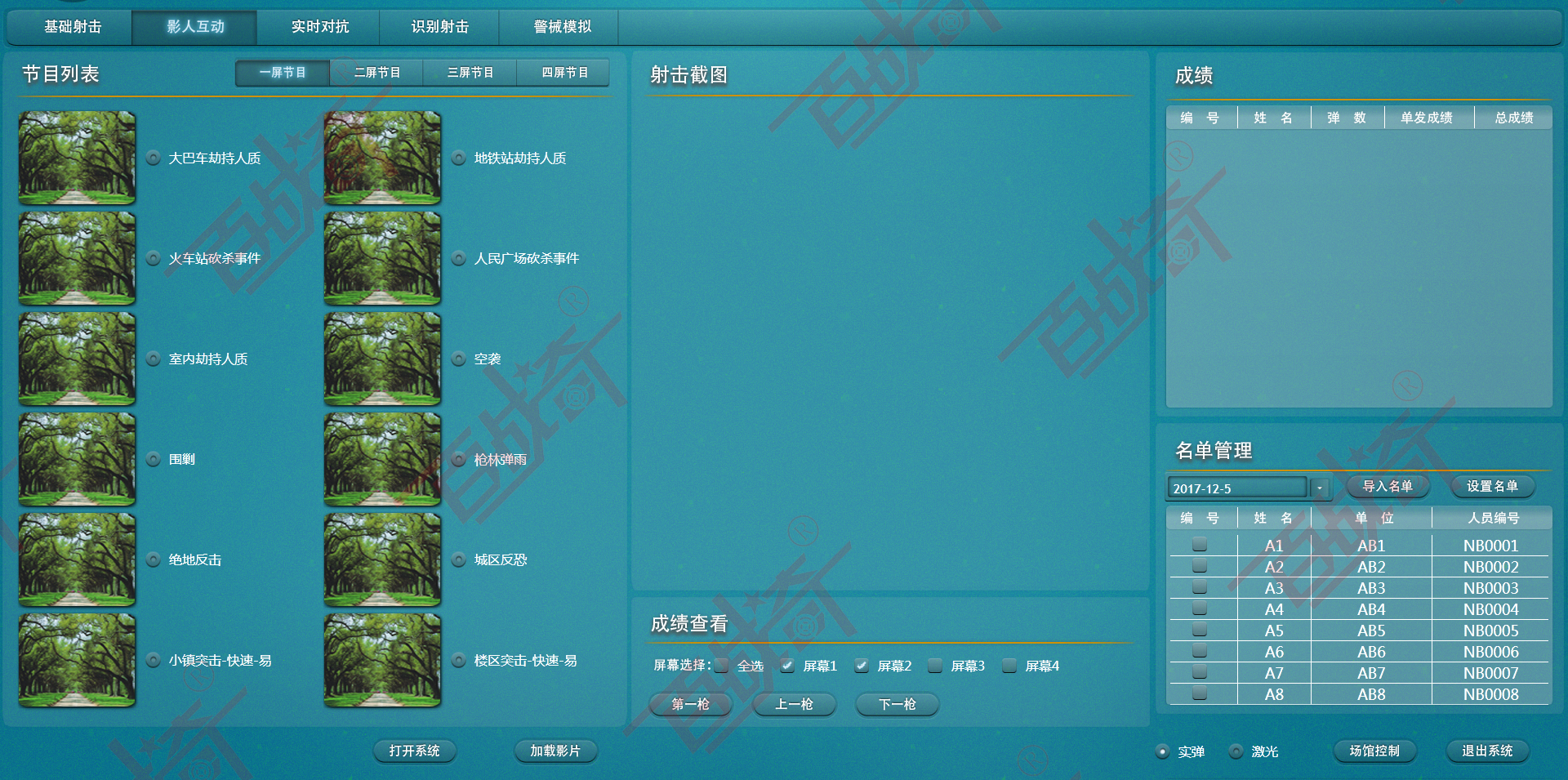Click the 楼区突击-快速-易 thumbnail
This screenshot has width=1568, height=780.
382,660
